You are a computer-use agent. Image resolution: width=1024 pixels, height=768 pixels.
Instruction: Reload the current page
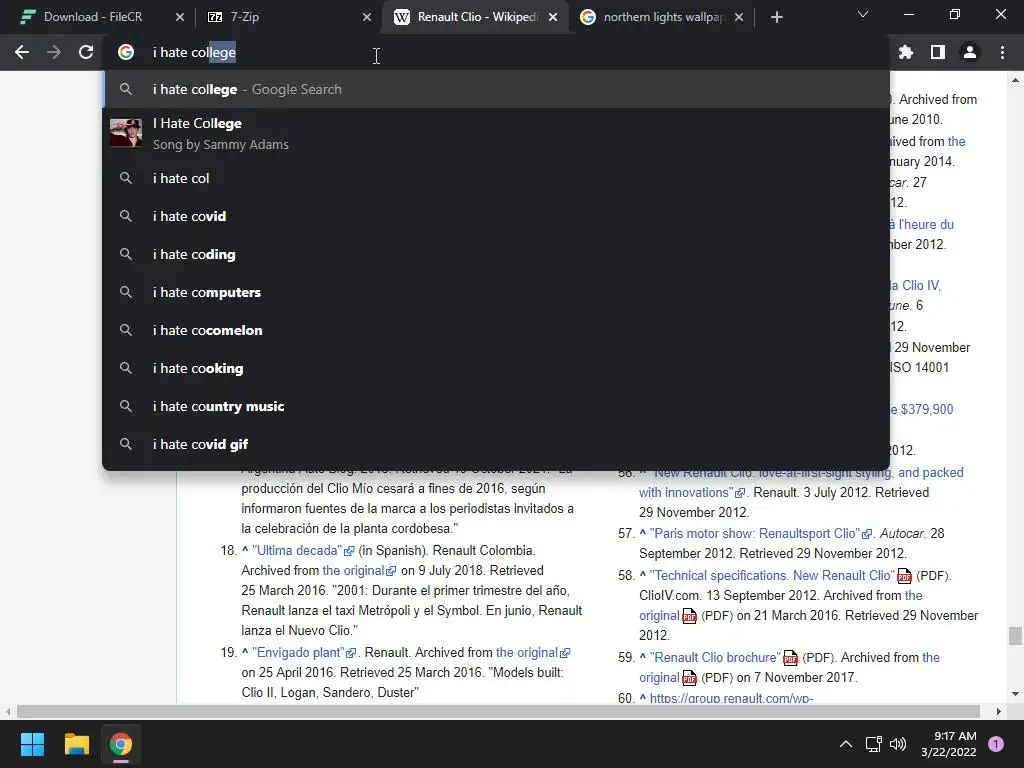86,52
